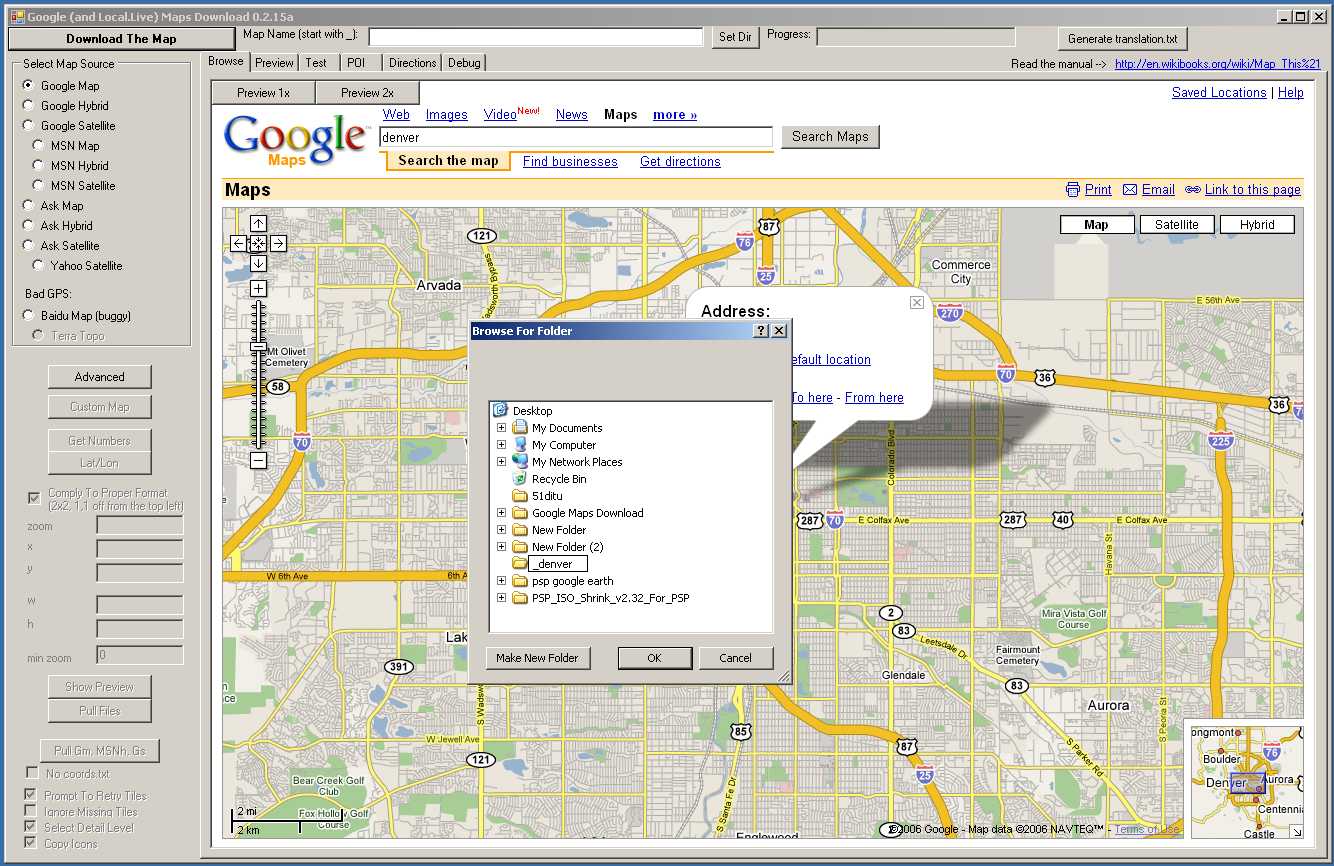Pan the map left with arrow icon
This screenshot has height=866, width=1334.
(238, 243)
